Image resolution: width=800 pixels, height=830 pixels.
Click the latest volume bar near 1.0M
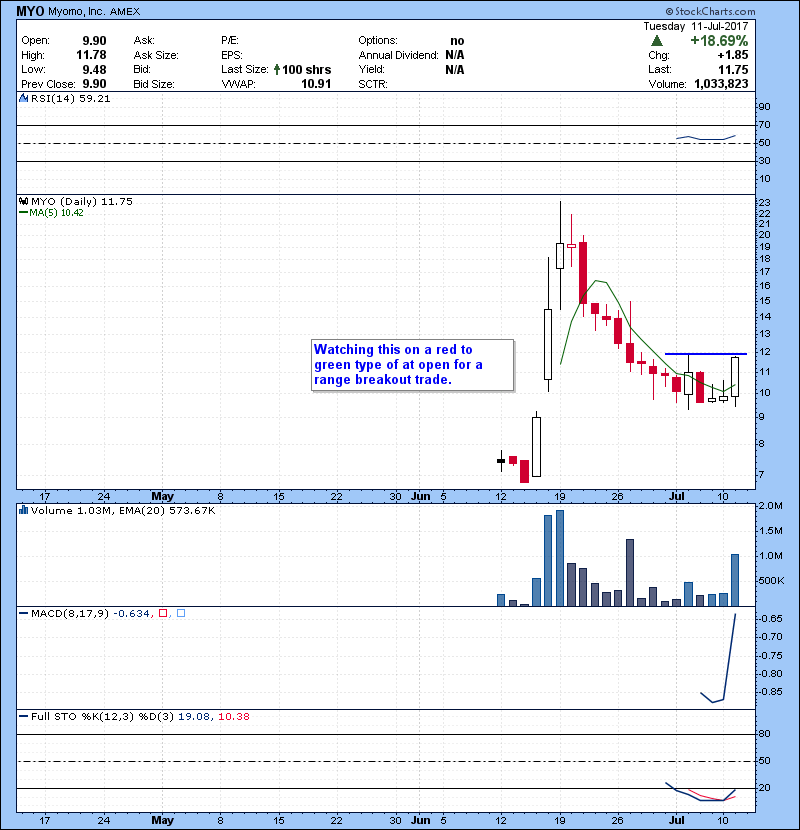coord(735,580)
